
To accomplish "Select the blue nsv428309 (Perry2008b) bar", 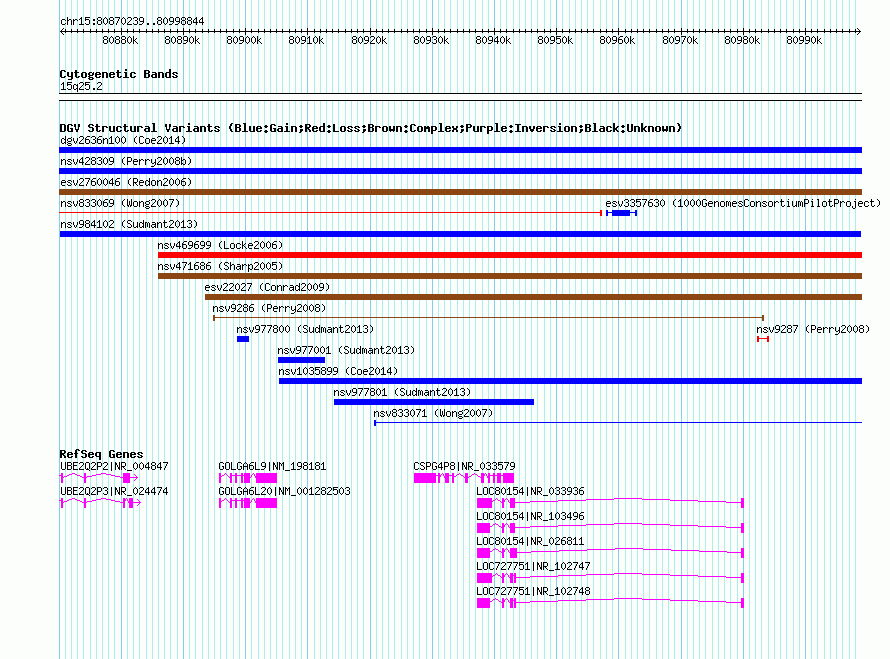I will [x=460, y=171].
